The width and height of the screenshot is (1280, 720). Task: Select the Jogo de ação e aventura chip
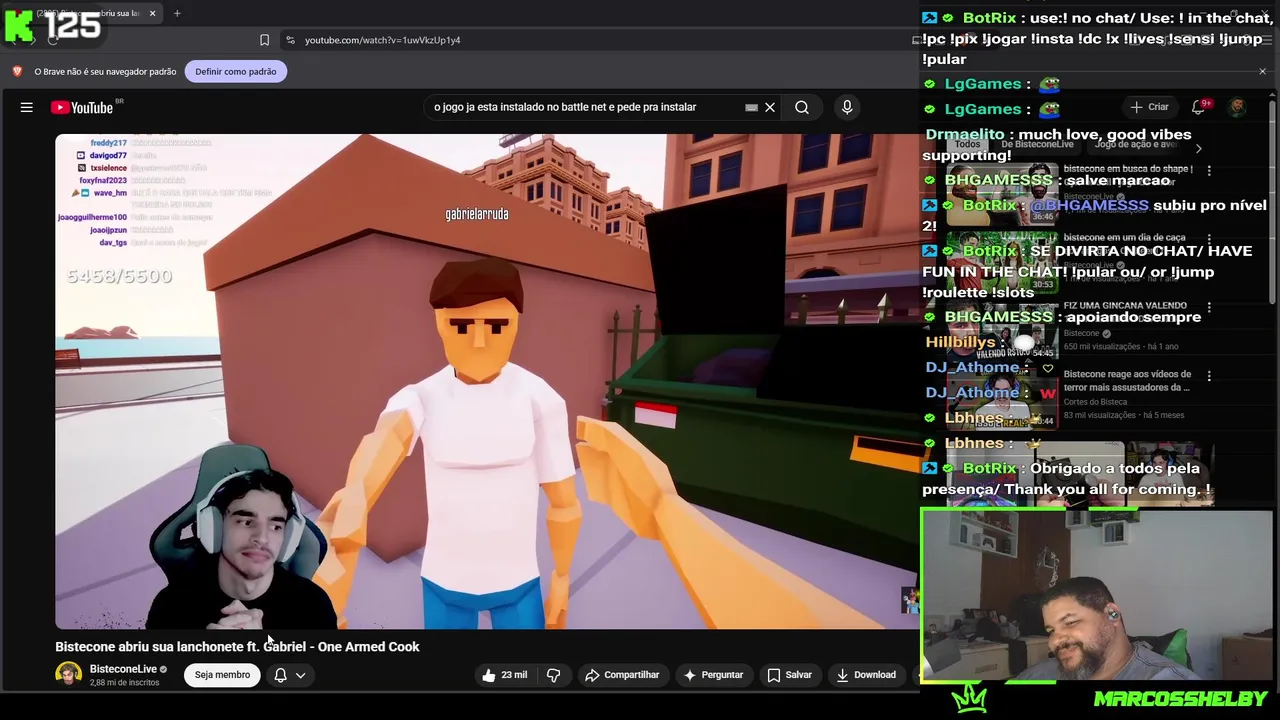click(1136, 144)
